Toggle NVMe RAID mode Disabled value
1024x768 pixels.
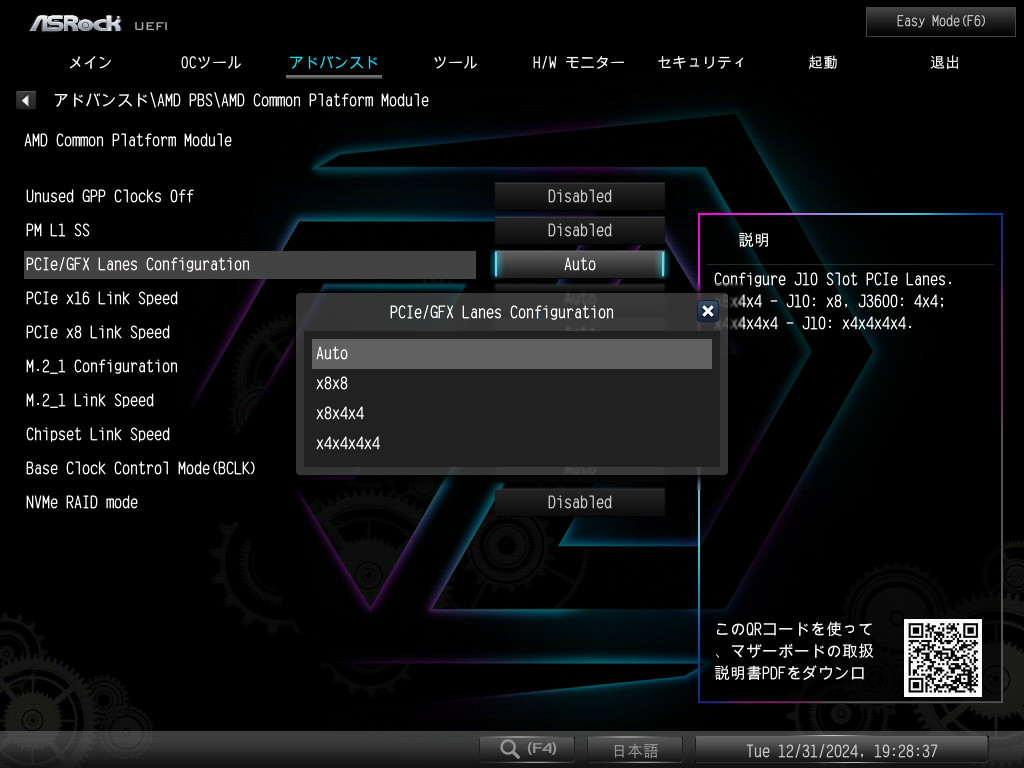(x=579, y=502)
